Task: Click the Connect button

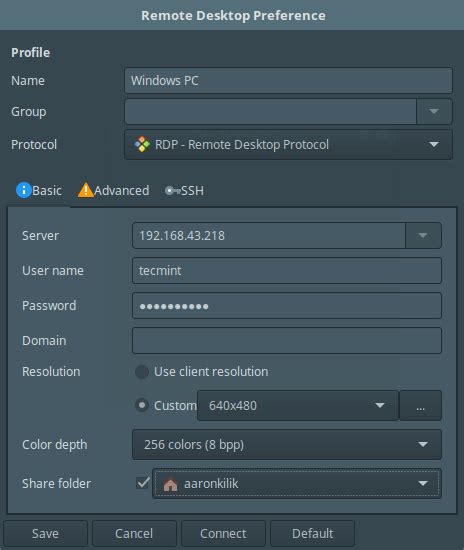Action: (223, 534)
